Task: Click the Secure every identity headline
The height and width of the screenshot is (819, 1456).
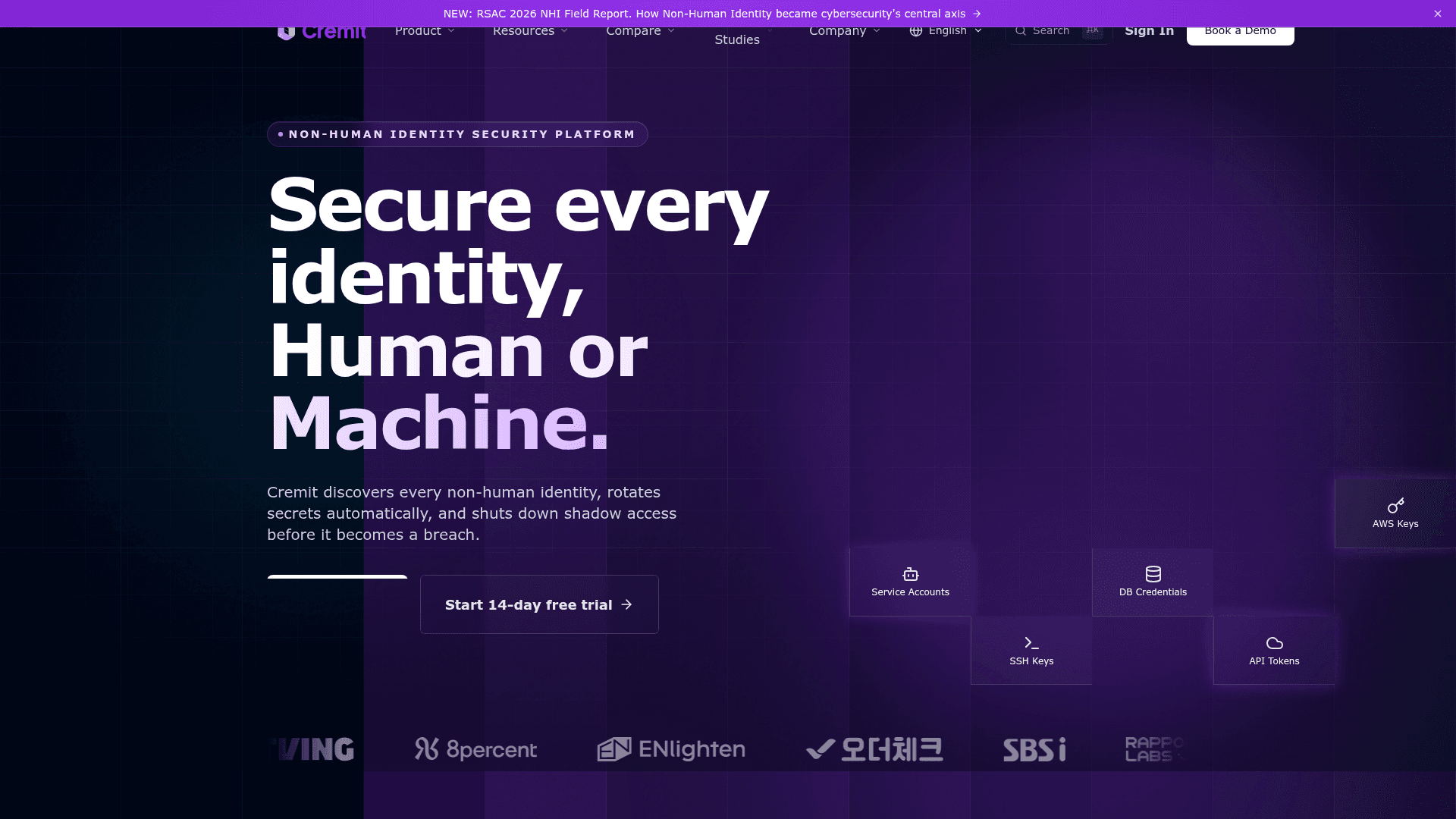Action: click(518, 313)
